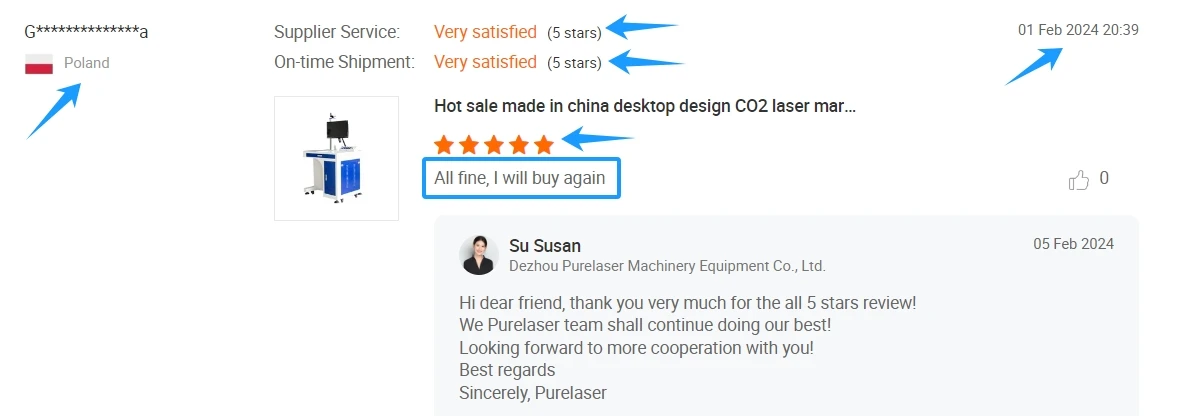Click the Supplier Service 'Very satisfied' rating
1184x416 pixels.
click(x=485, y=32)
